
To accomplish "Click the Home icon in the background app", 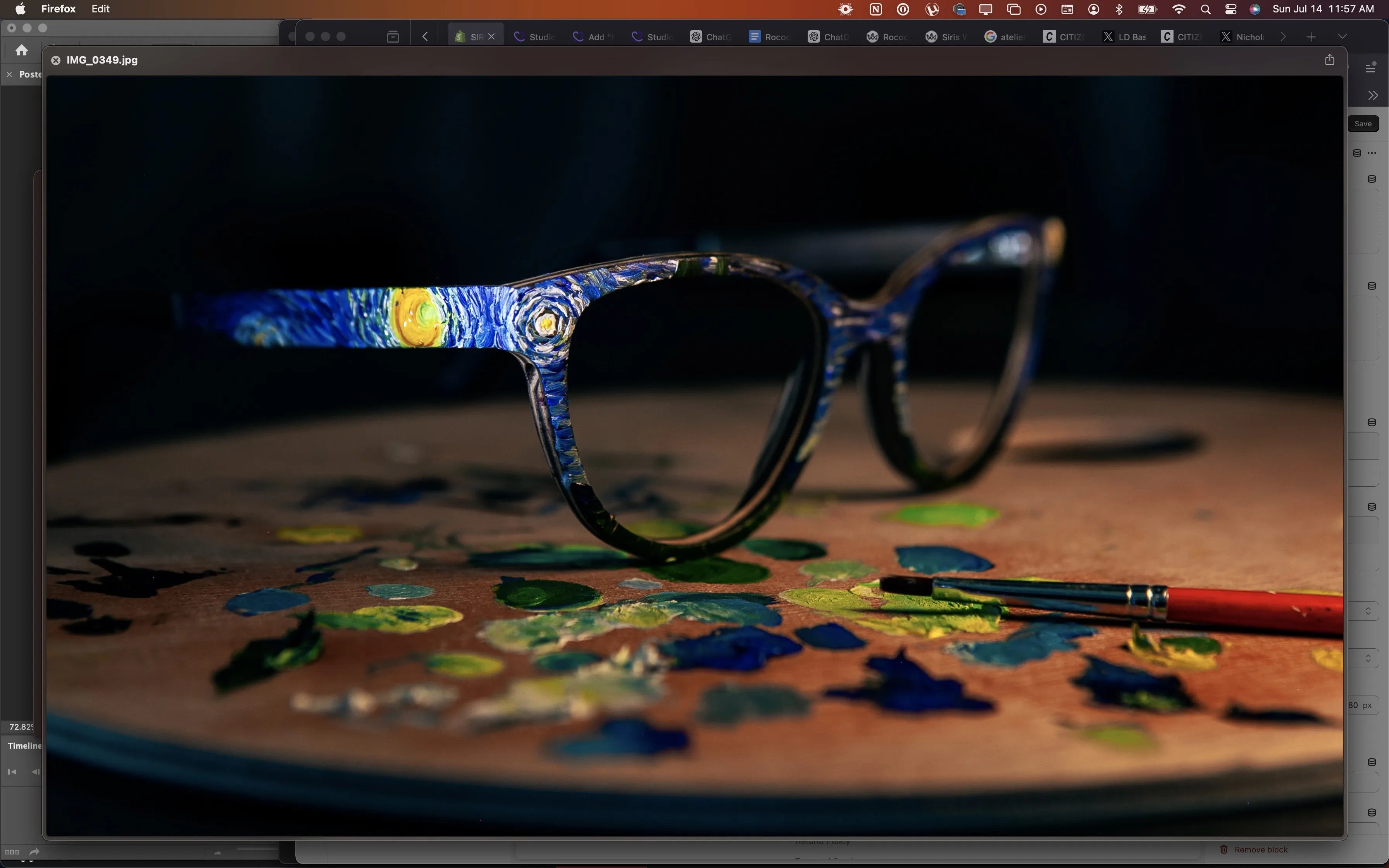I will coord(22,50).
